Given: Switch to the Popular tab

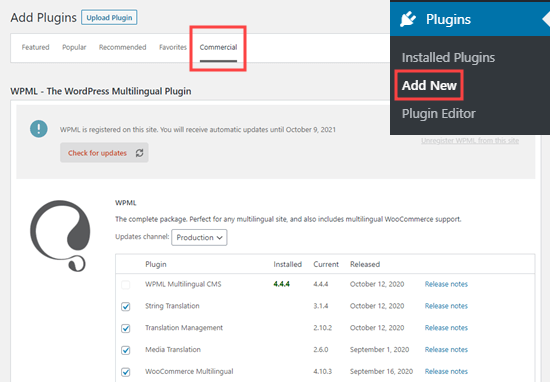Looking at the screenshot, I should point(74,47).
